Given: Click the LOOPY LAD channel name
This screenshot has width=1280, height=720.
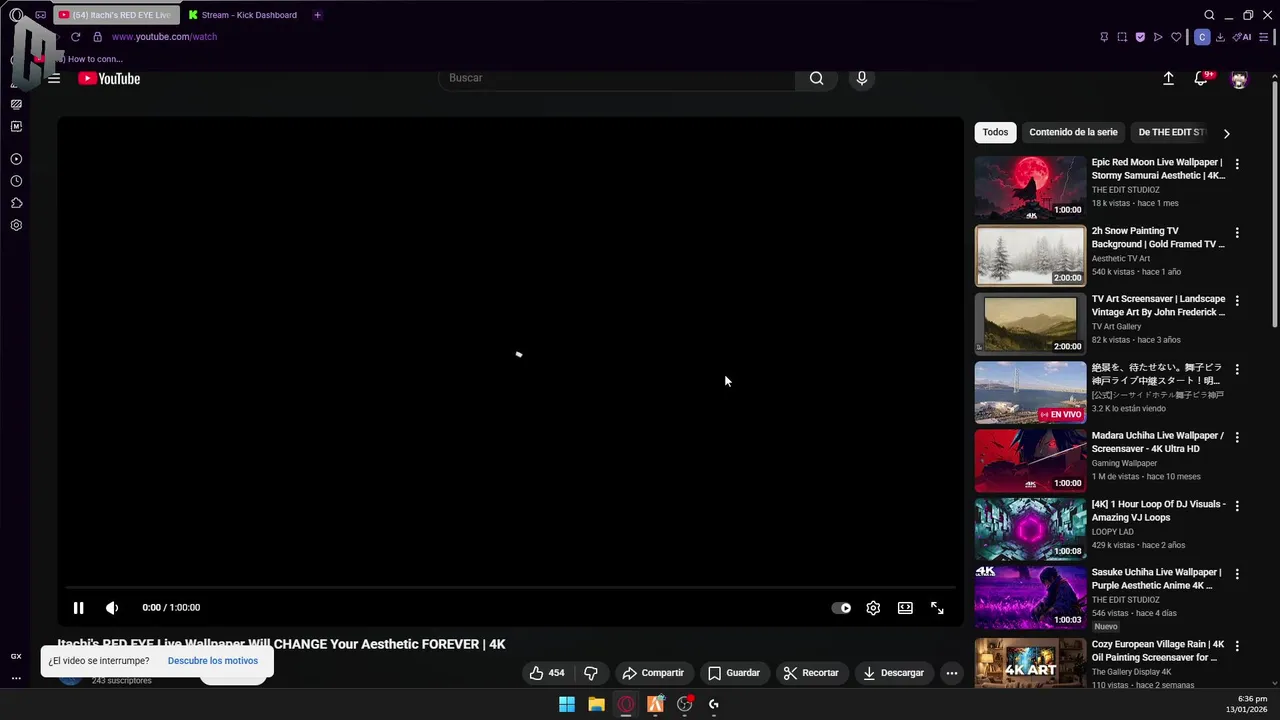Looking at the screenshot, I should pyautogui.click(x=1112, y=532).
